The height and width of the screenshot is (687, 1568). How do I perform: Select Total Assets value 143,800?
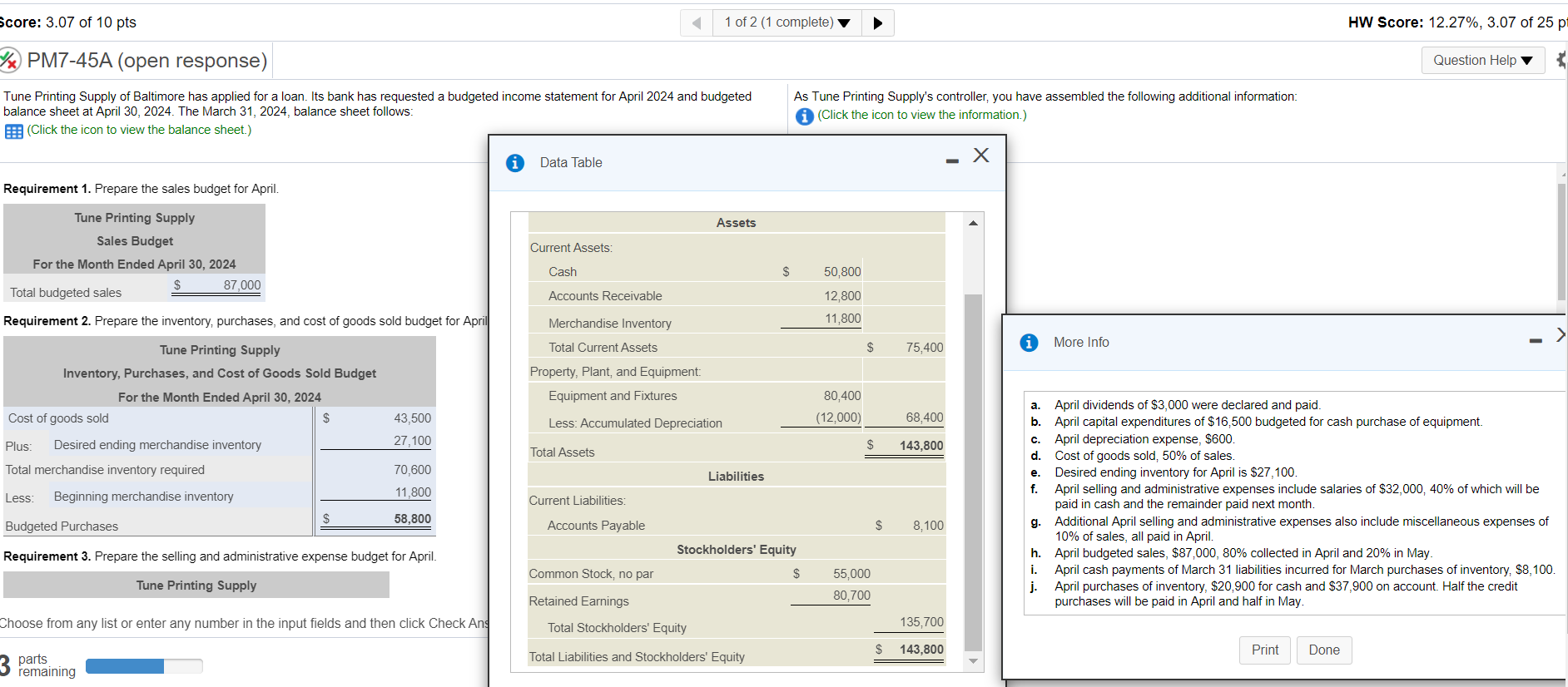point(921,446)
